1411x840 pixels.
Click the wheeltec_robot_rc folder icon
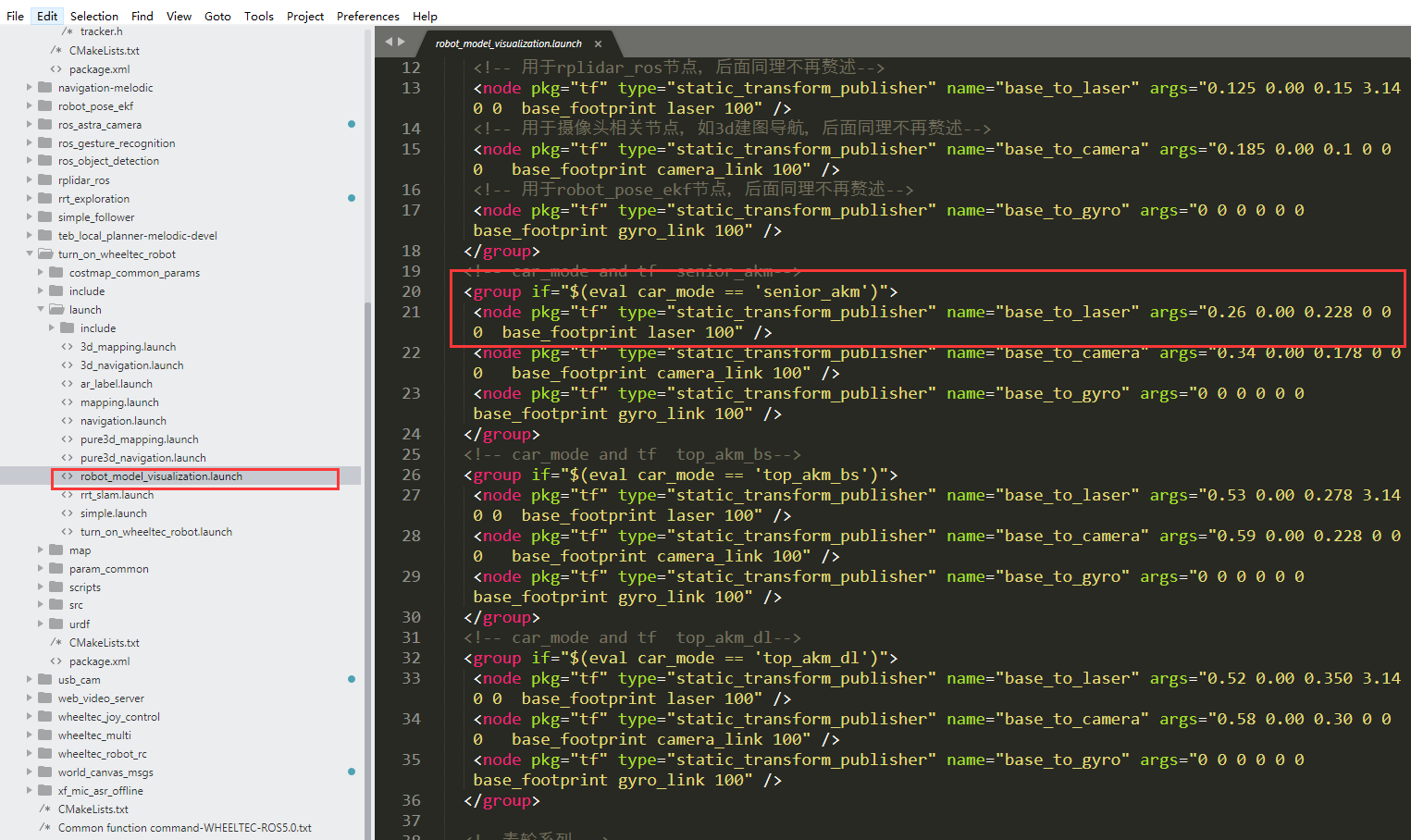coord(44,753)
